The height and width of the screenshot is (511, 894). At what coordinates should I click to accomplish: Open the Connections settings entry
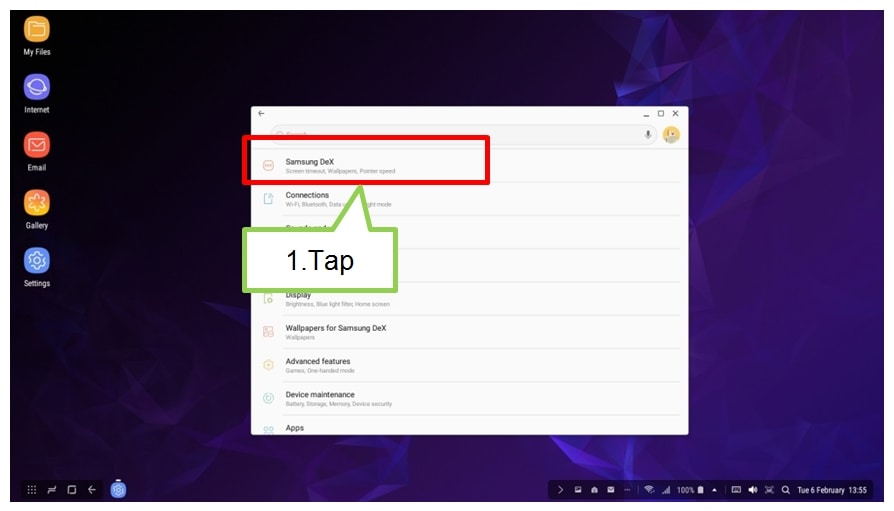click(x=469, y=198)
